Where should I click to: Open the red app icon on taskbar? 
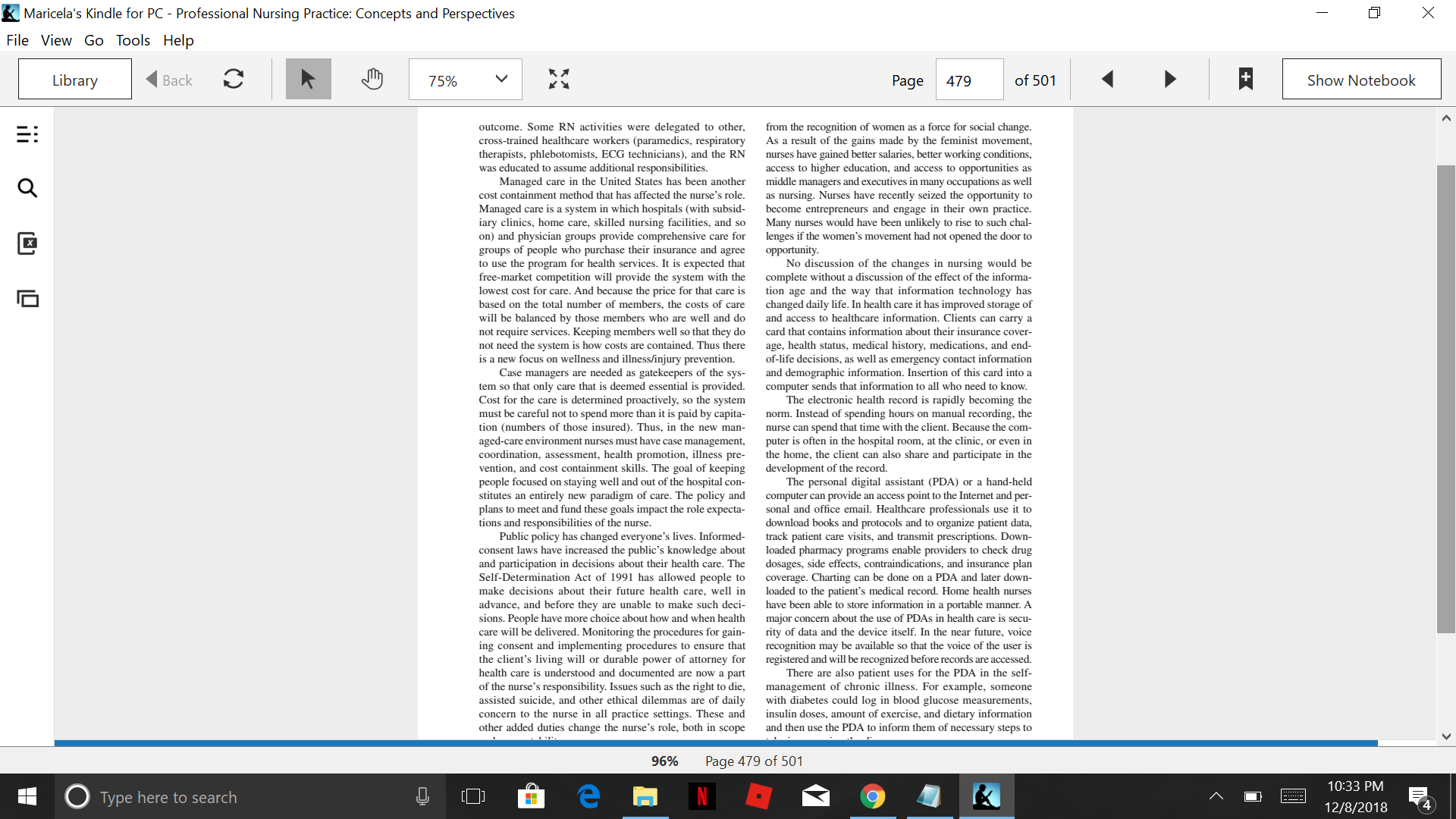tap(759, 796)
